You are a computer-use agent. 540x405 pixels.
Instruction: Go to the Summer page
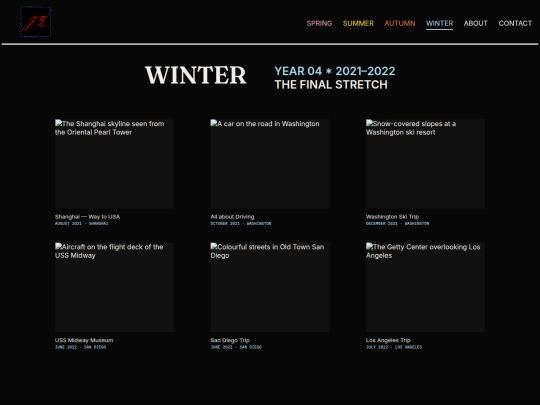pyautogui.click(x=358, y=23)
